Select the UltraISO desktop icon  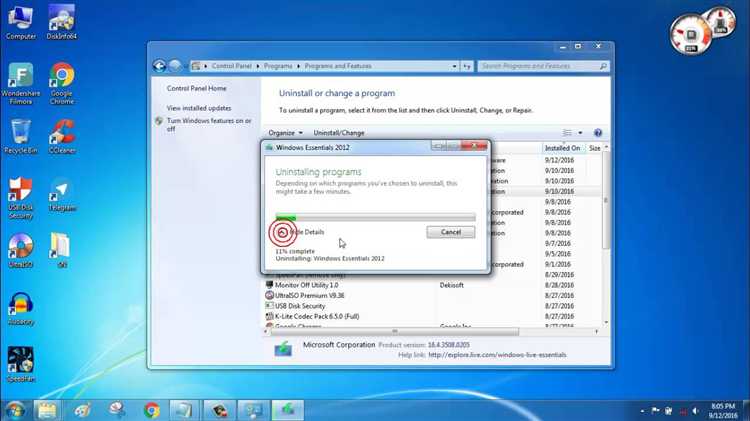(x=21, y=251)
